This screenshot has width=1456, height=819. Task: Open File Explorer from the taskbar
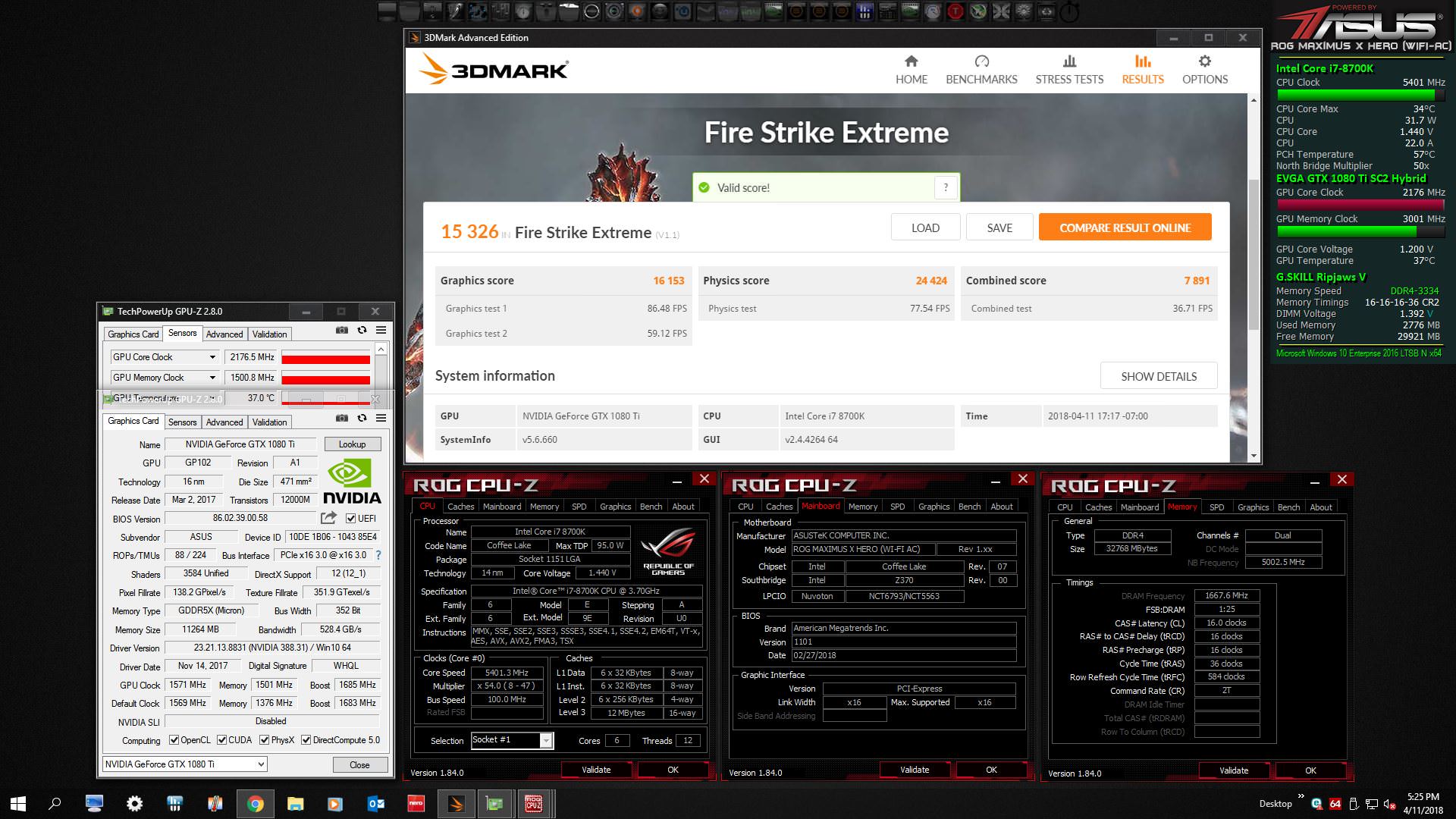pos(295,804)
